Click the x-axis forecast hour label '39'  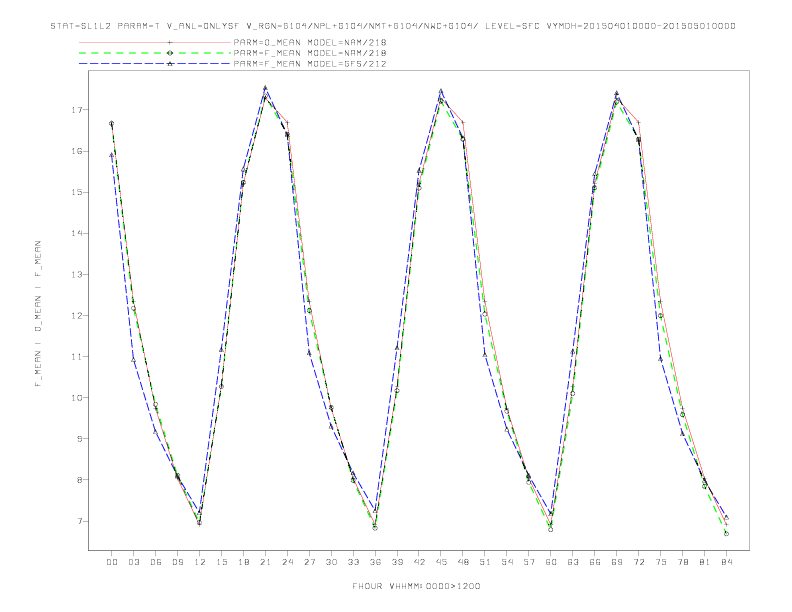(397, 562)
